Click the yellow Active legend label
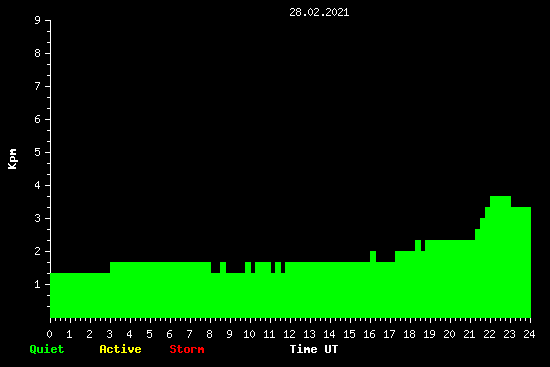The height and width of the screenshot is (367, 550). click(x=120, y=349)
